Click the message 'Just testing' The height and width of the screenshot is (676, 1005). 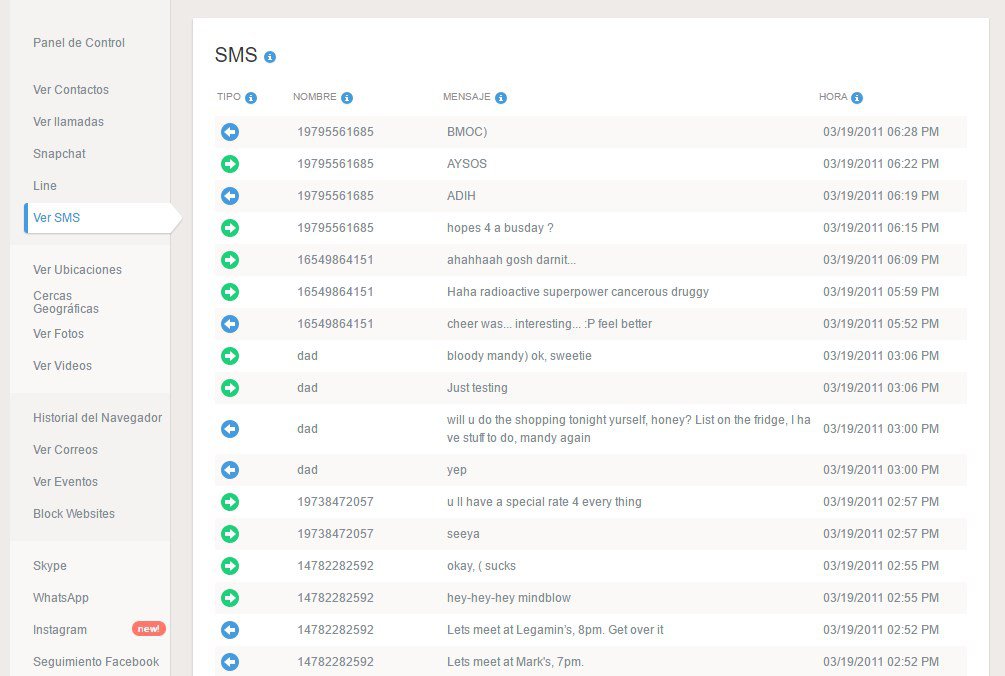point(477,388)
